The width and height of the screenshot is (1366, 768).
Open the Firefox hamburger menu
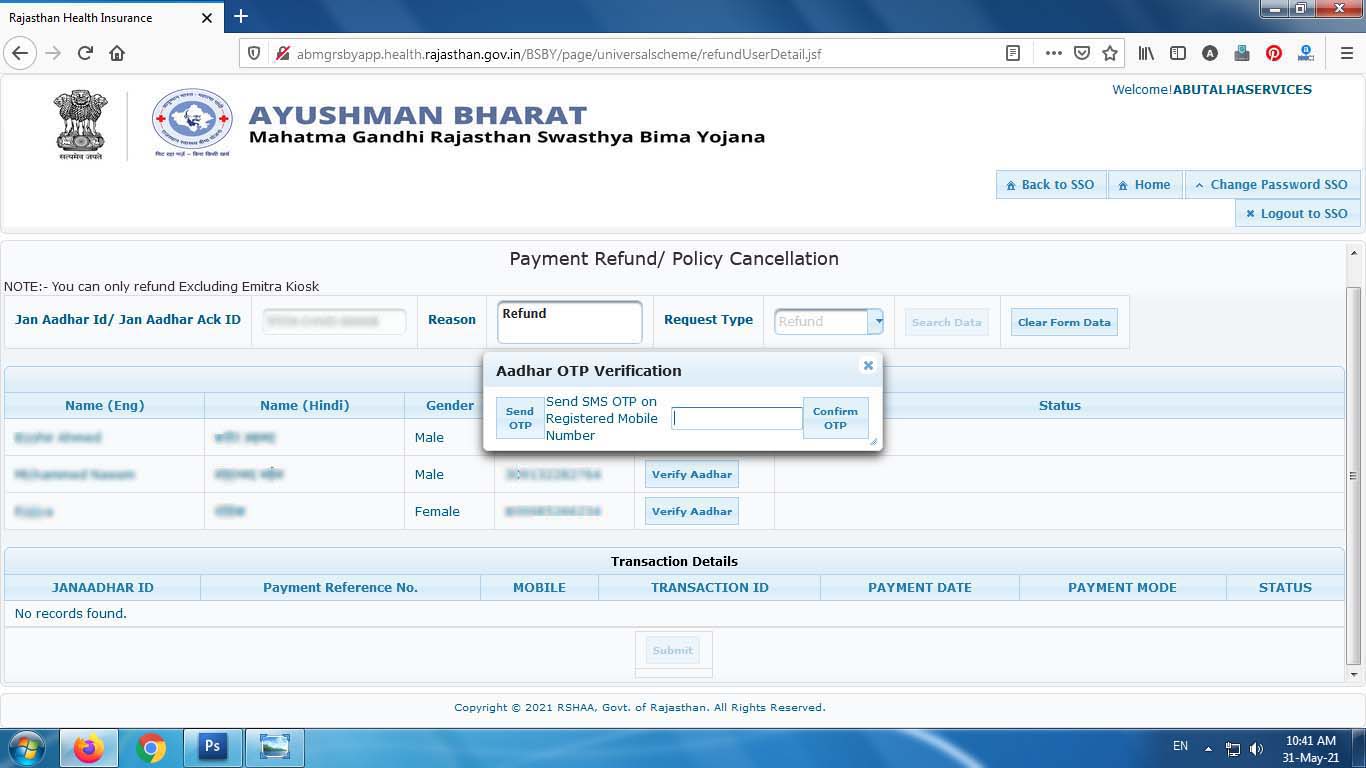tap(1346, 53)
